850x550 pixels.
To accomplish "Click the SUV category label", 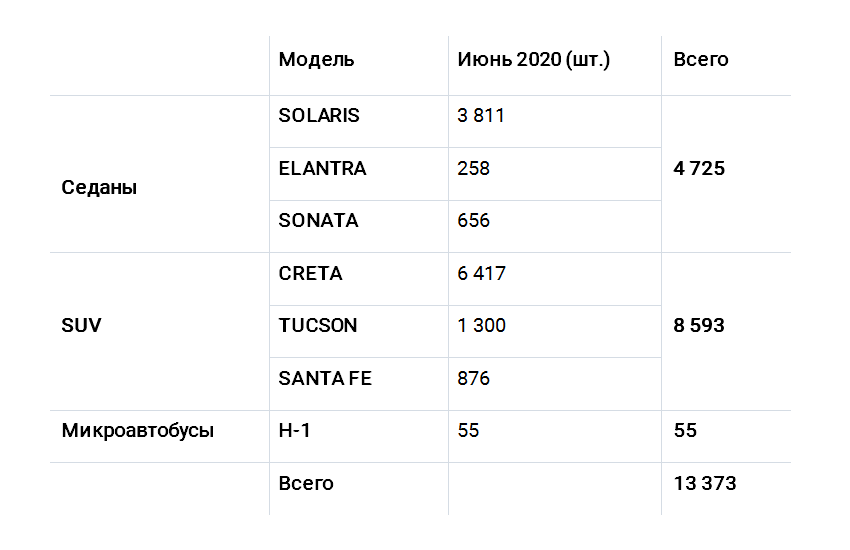I will point(81,326).
